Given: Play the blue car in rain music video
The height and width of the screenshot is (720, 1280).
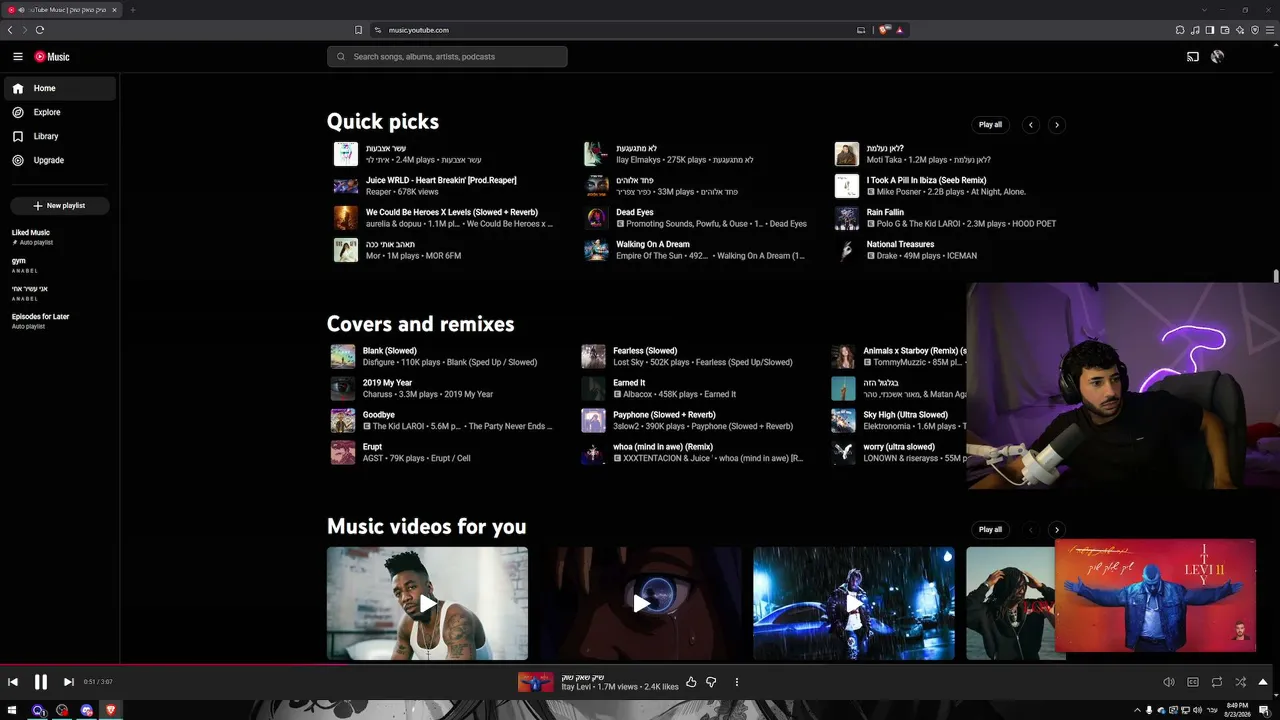Looking at the screenshot, I should [854, 603].
